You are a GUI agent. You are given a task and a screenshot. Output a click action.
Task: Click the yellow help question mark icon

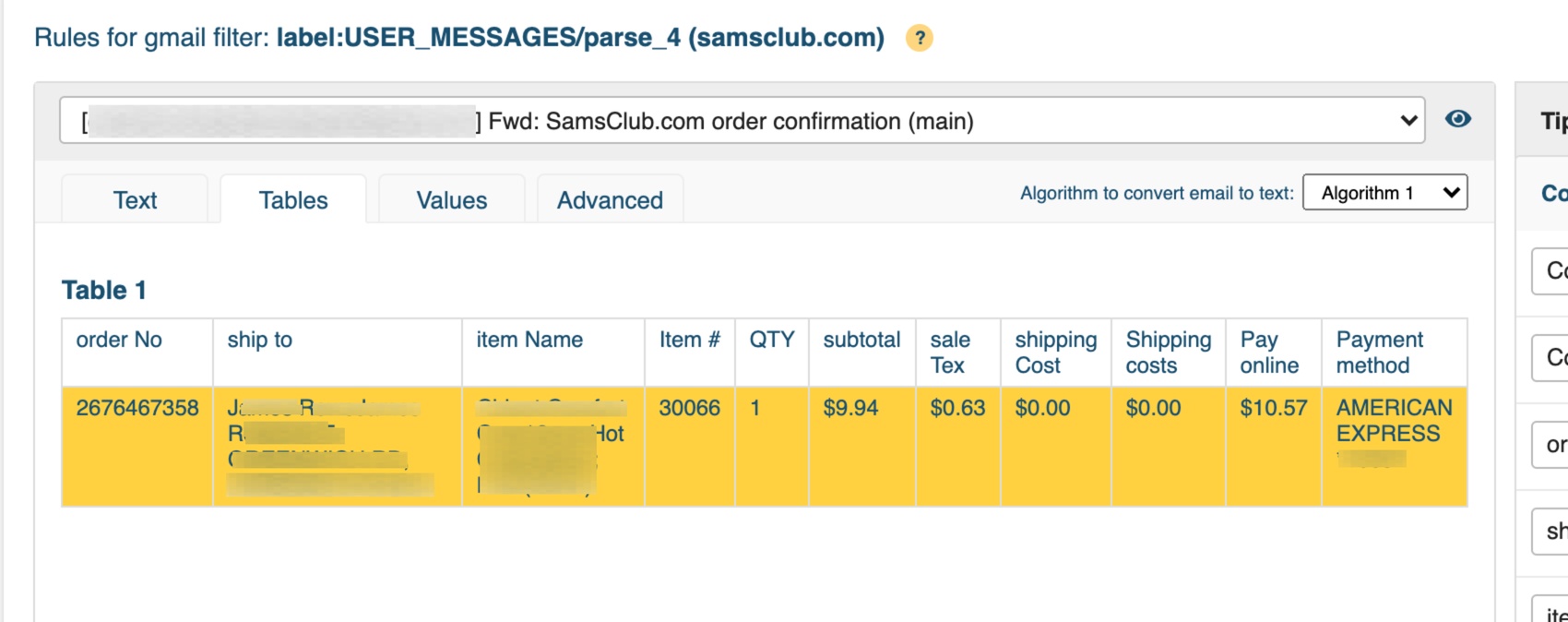tap(919, 38)
